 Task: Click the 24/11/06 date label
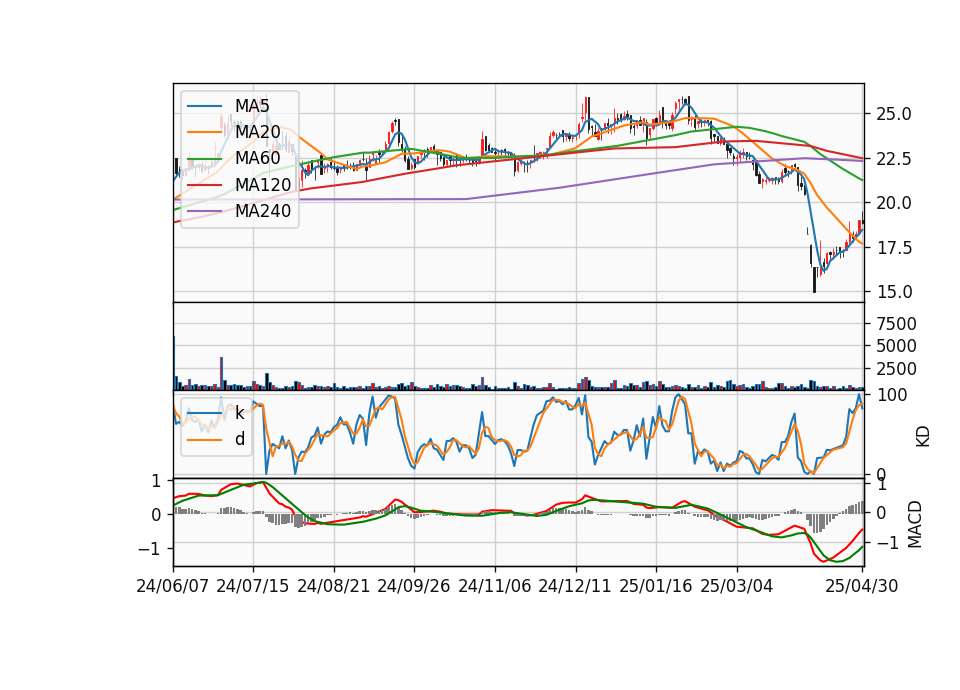495,587
